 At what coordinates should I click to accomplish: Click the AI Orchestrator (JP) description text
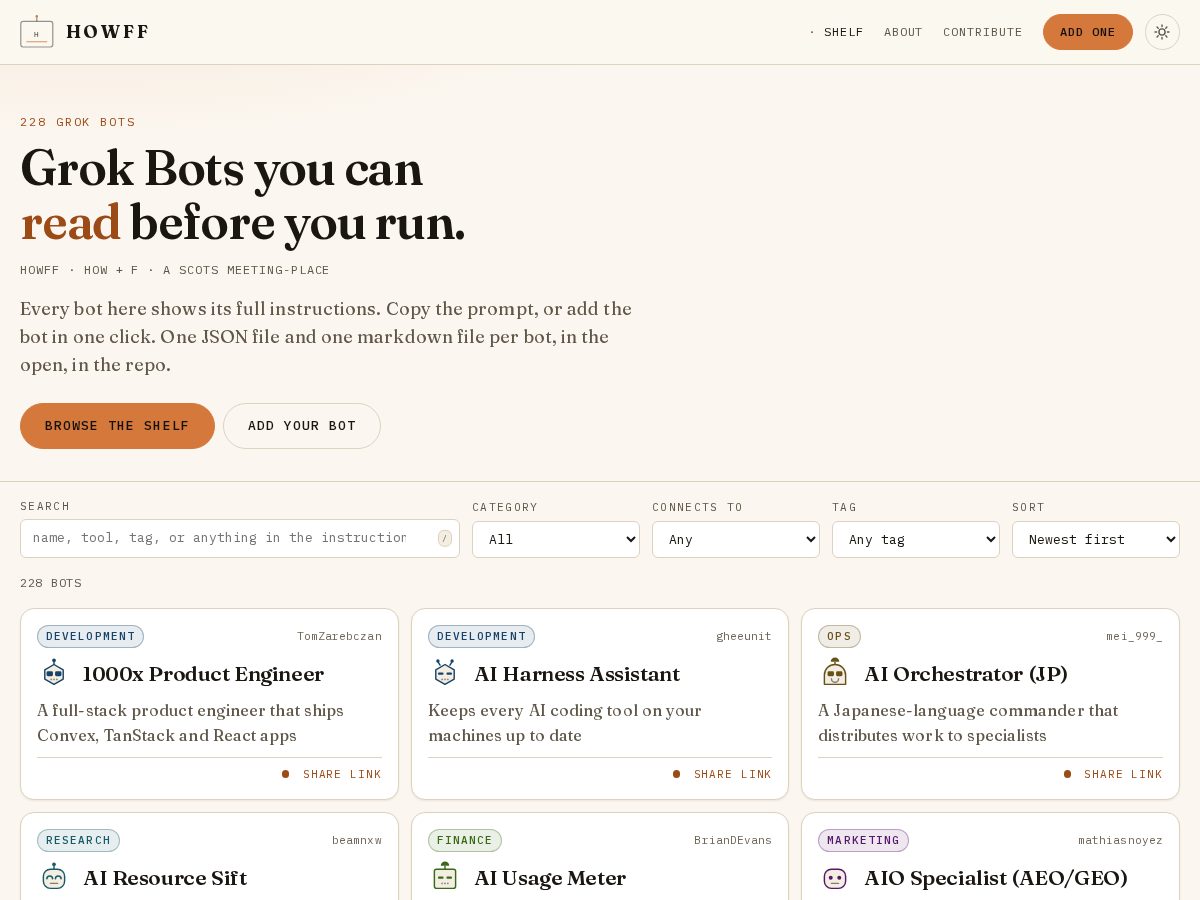point(968,723)
